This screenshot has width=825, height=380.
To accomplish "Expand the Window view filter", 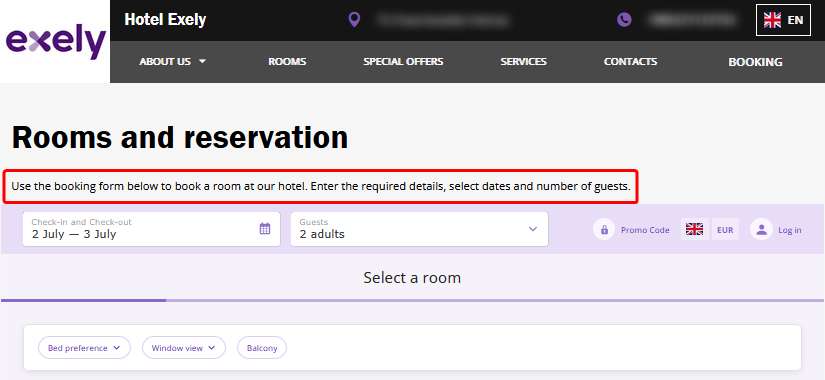I will [x=184, y=348].
